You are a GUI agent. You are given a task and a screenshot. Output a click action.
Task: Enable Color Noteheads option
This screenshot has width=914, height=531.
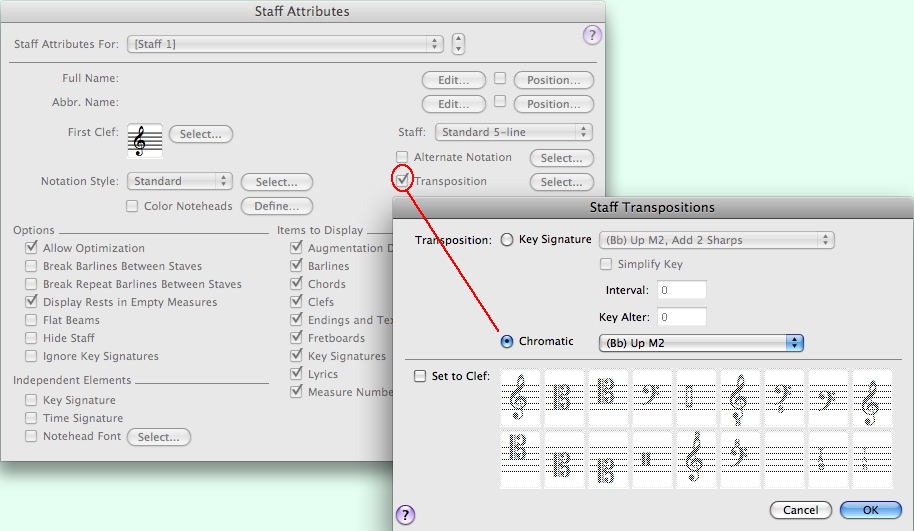[x=132, y=206]
